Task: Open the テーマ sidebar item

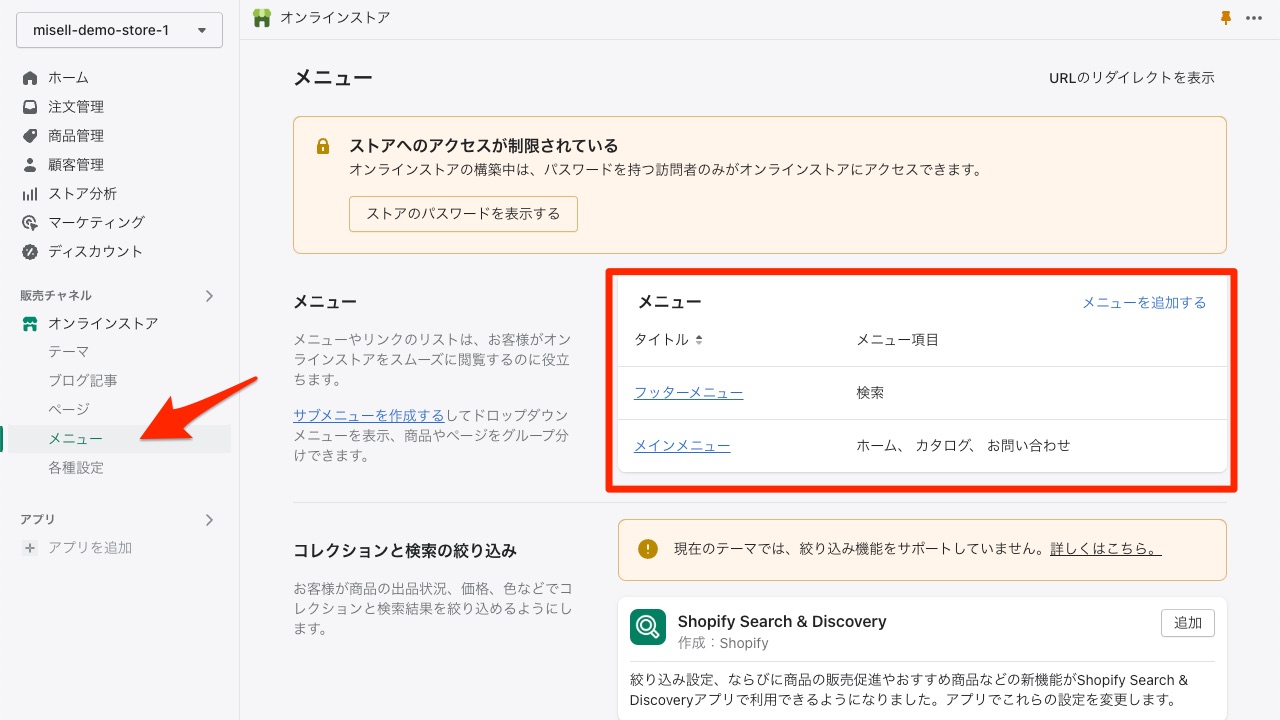Action: (x=69, y=352)
